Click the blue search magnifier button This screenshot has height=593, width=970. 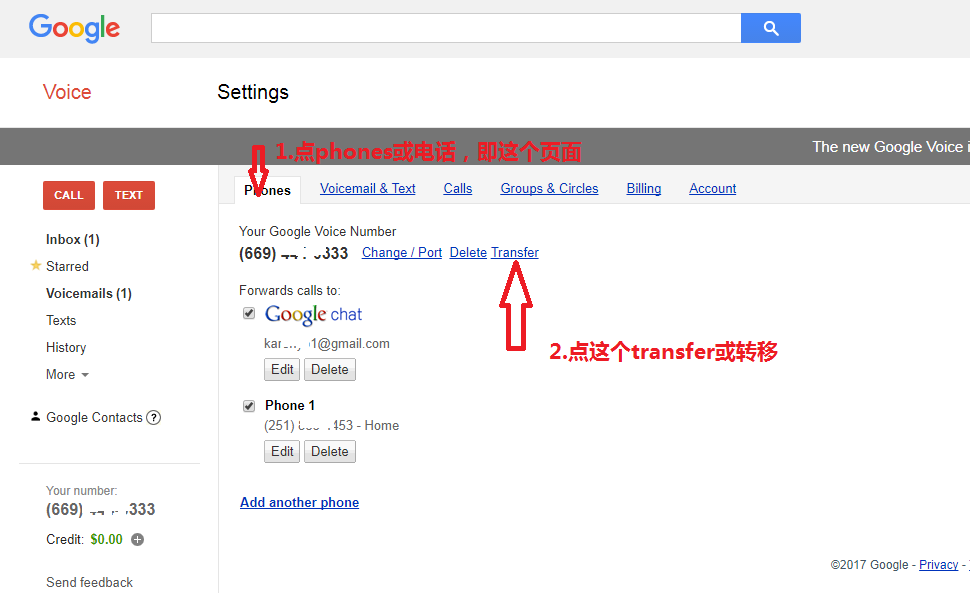pyautogui.click(x=771, y=28)
